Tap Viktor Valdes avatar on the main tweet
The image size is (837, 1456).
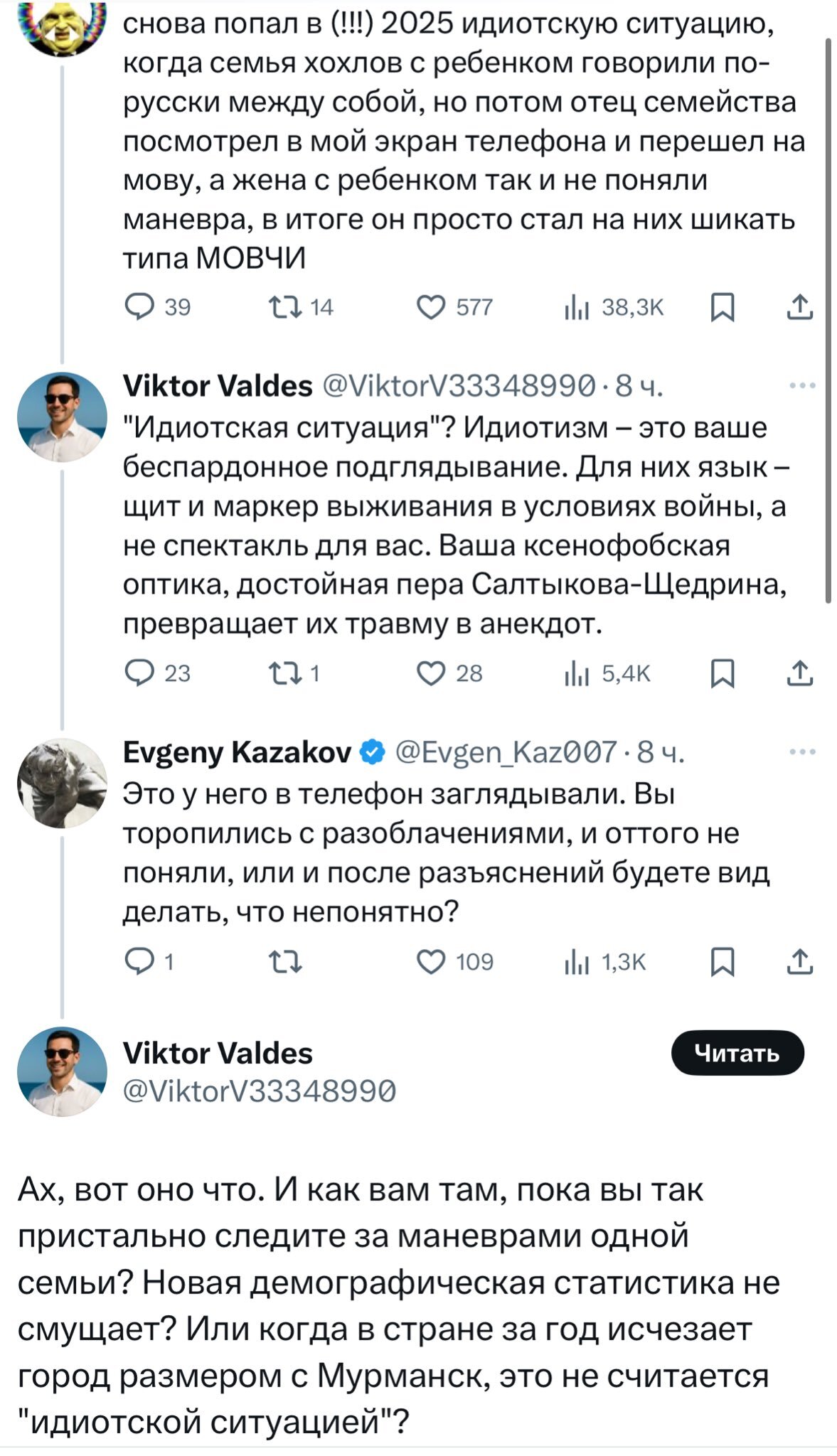click(62, 1071)
